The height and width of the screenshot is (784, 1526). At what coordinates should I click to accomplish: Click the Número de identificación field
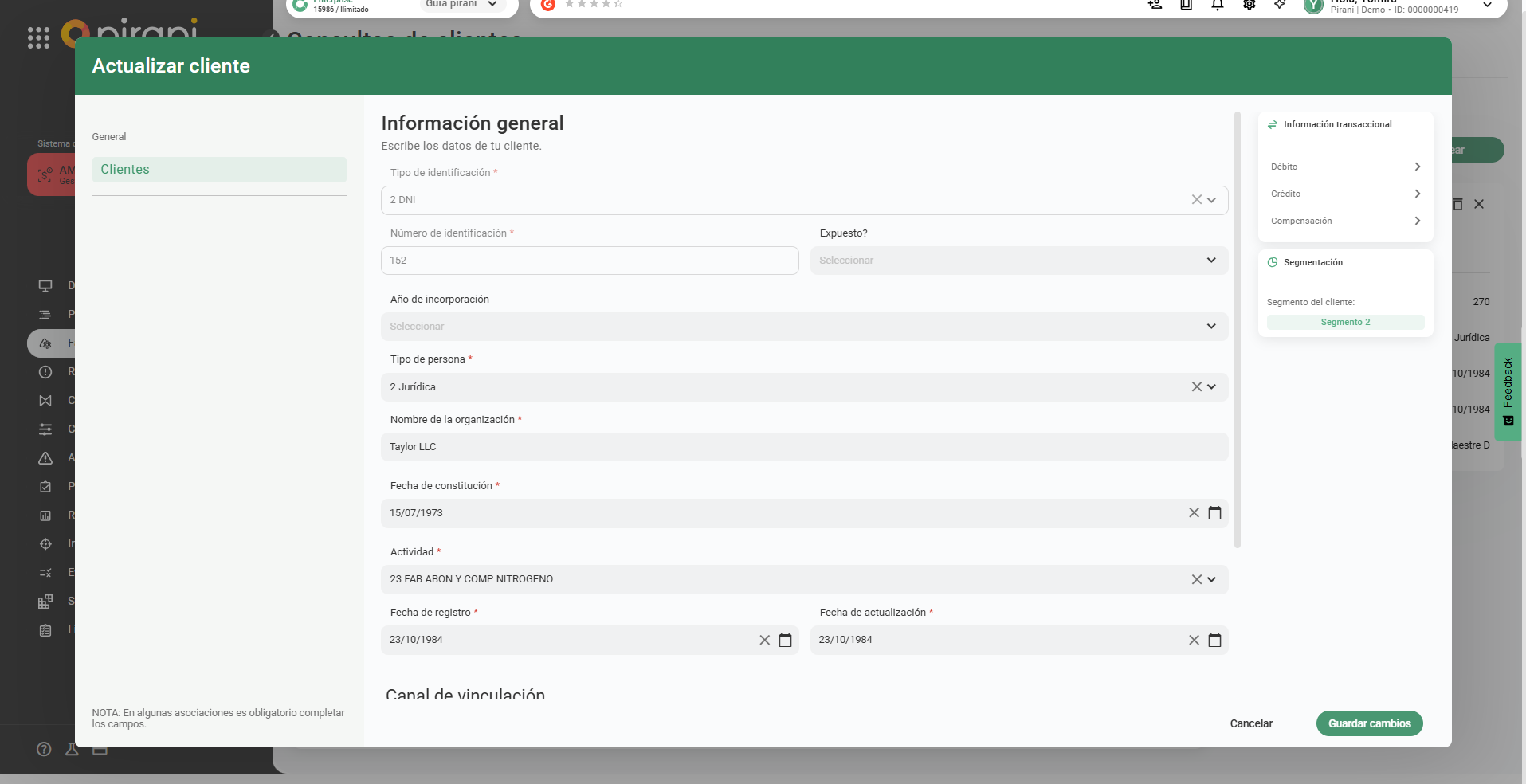click(590, 261)
